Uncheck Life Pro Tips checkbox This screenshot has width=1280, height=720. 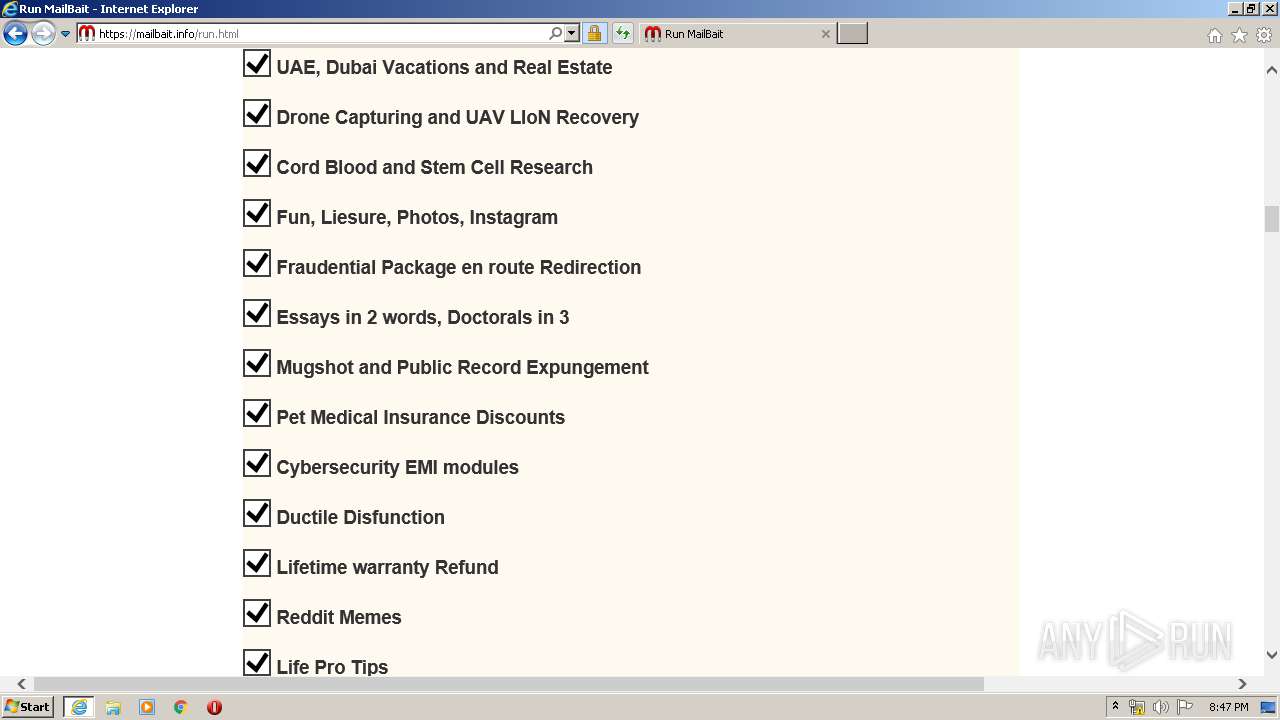point(257,663)
